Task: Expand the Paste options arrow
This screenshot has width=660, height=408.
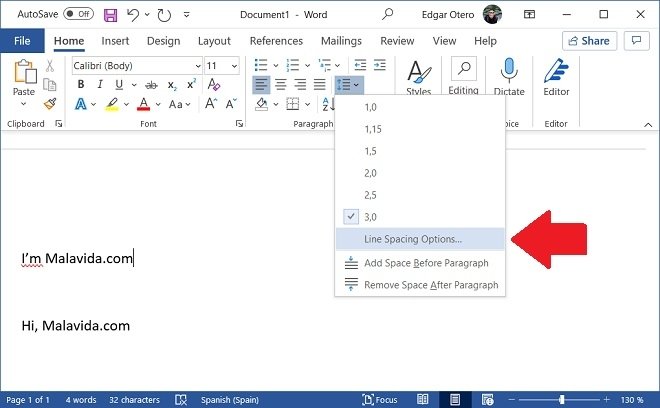Action: point(24,104)
